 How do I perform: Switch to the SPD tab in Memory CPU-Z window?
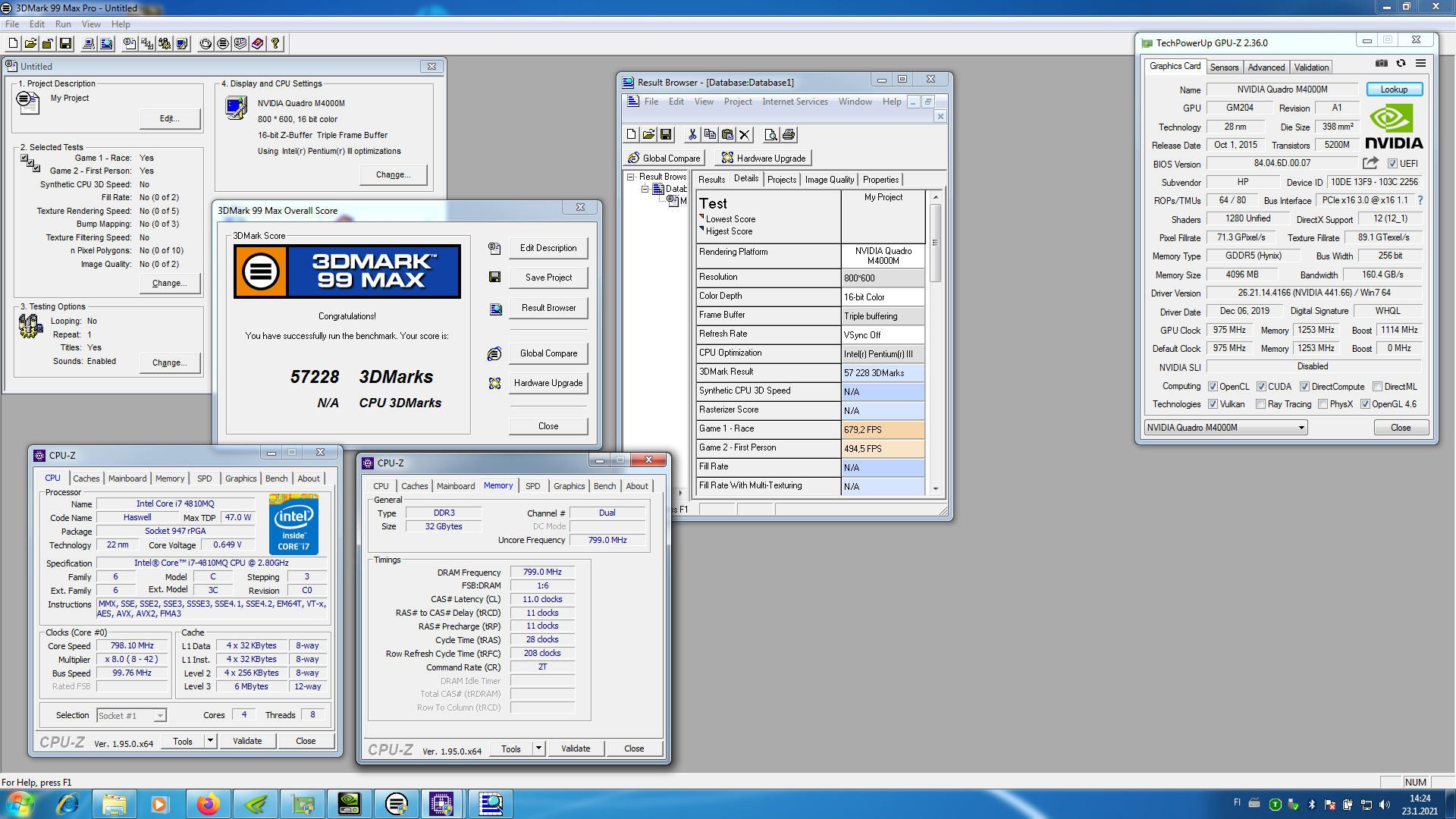[533, 486]
